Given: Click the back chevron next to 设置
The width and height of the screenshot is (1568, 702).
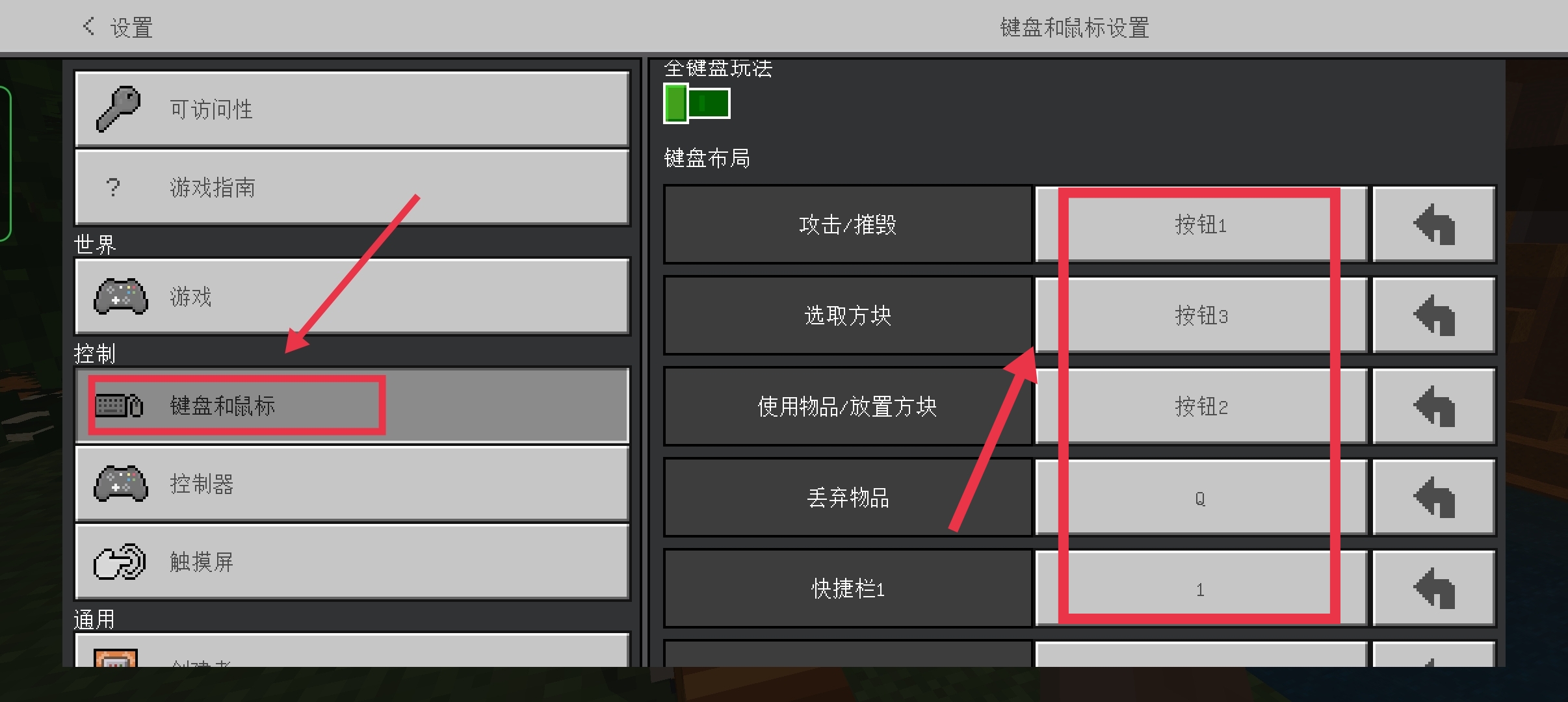Looking at the screenshot, I should point(89,27).
